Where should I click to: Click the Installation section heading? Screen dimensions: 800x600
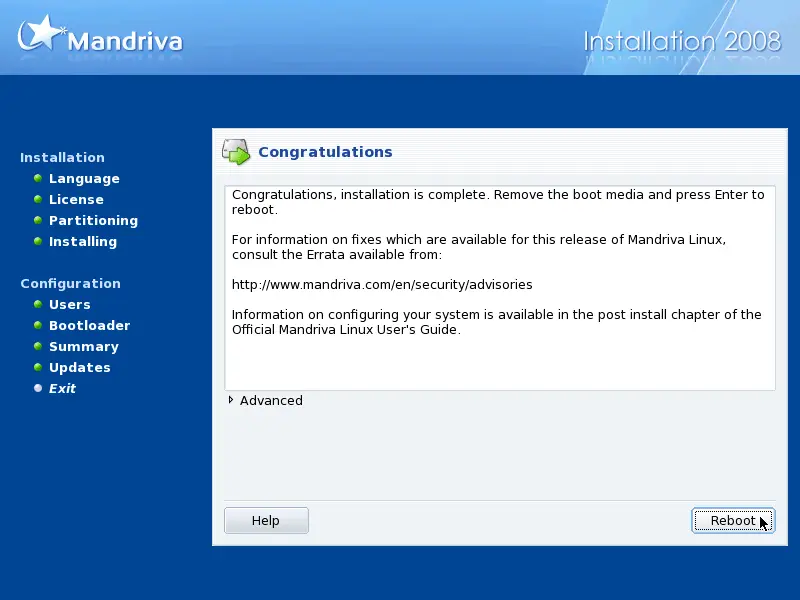[x=62, y=157]
